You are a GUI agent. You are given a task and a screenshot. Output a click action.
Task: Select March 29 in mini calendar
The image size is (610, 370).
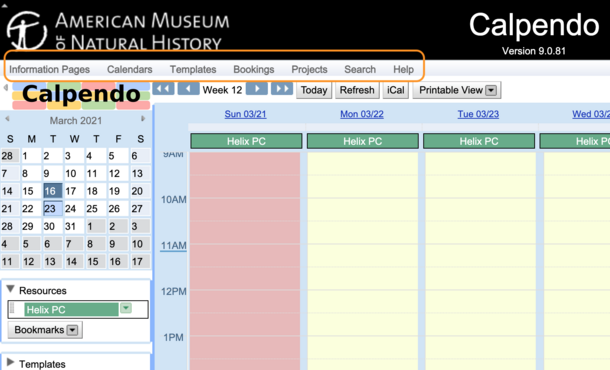(31, 226)
